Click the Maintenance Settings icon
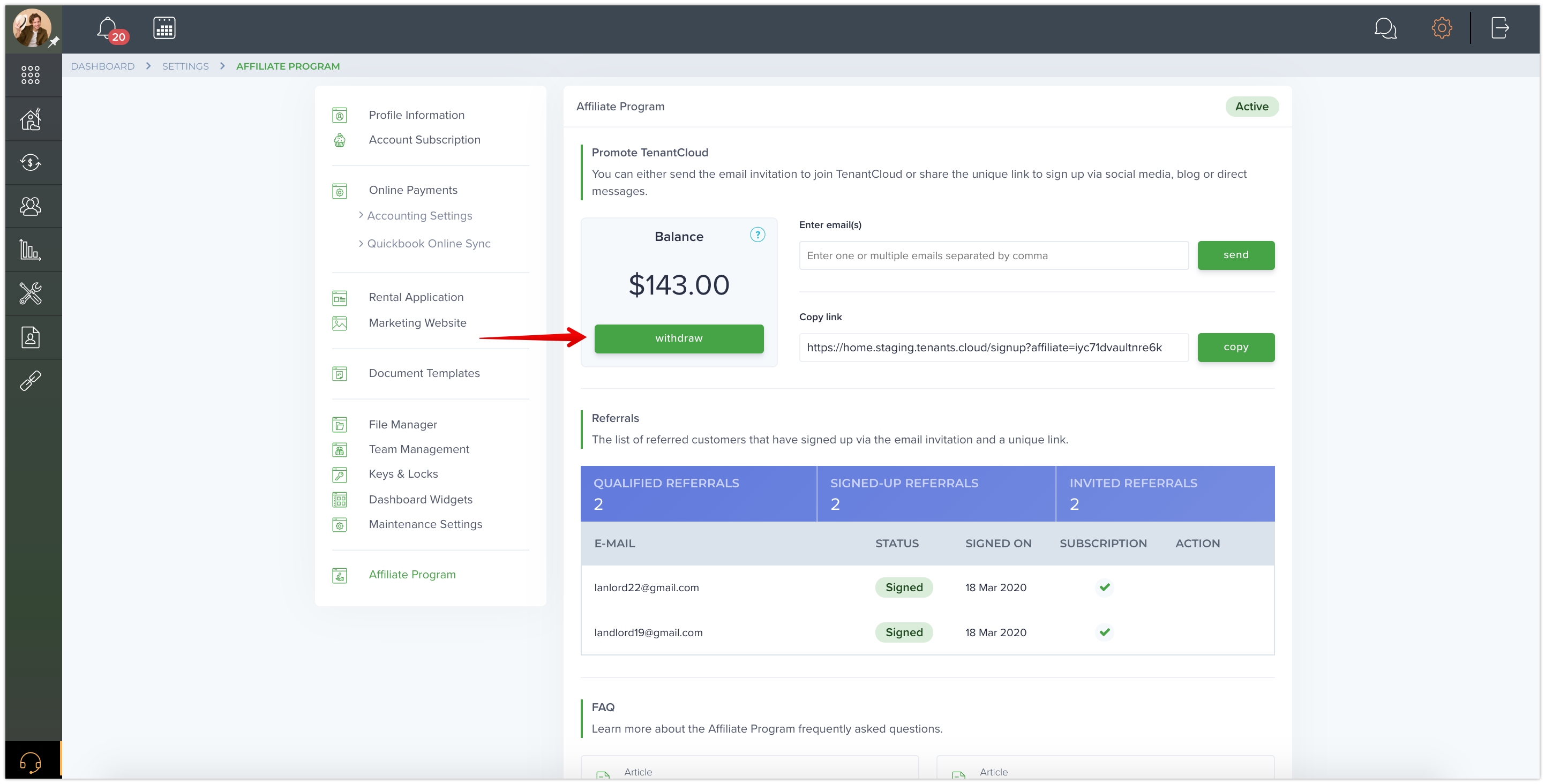The width and height of the screenshot is (1545, 784). point(340,525)
